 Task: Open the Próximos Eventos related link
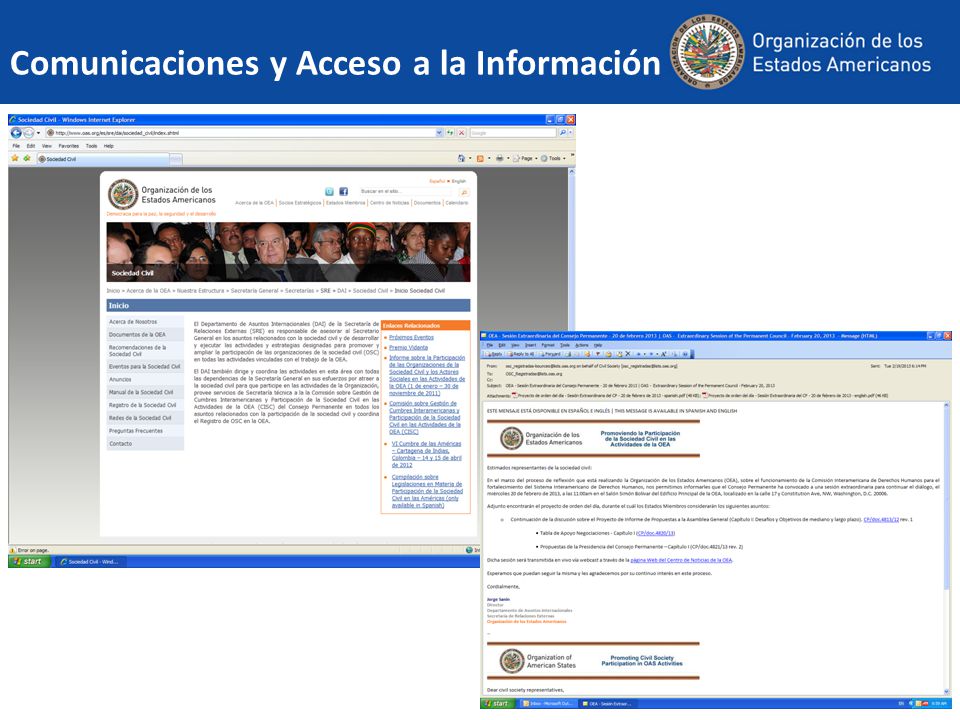[411, 337]
